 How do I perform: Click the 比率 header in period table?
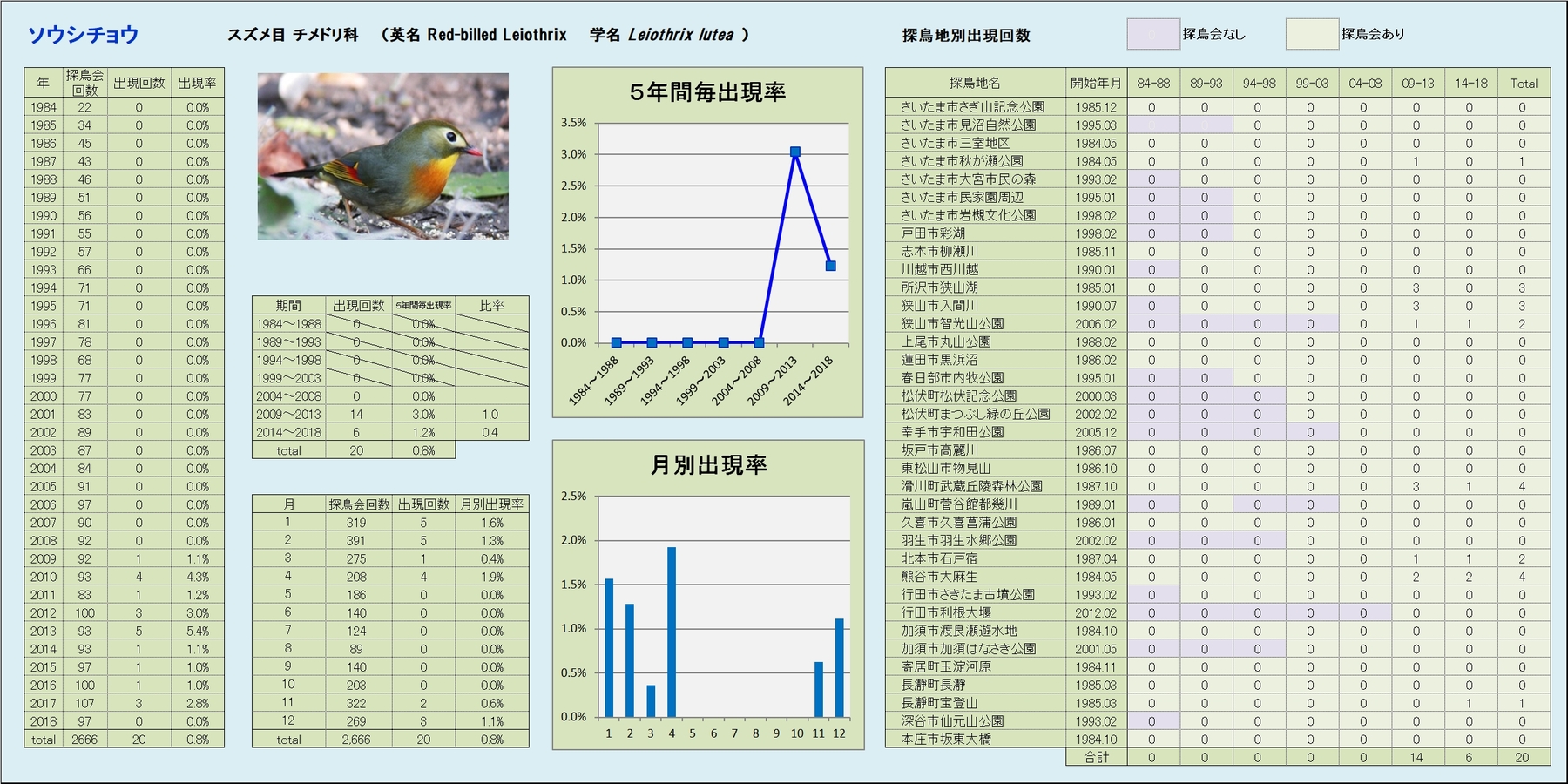491,306
